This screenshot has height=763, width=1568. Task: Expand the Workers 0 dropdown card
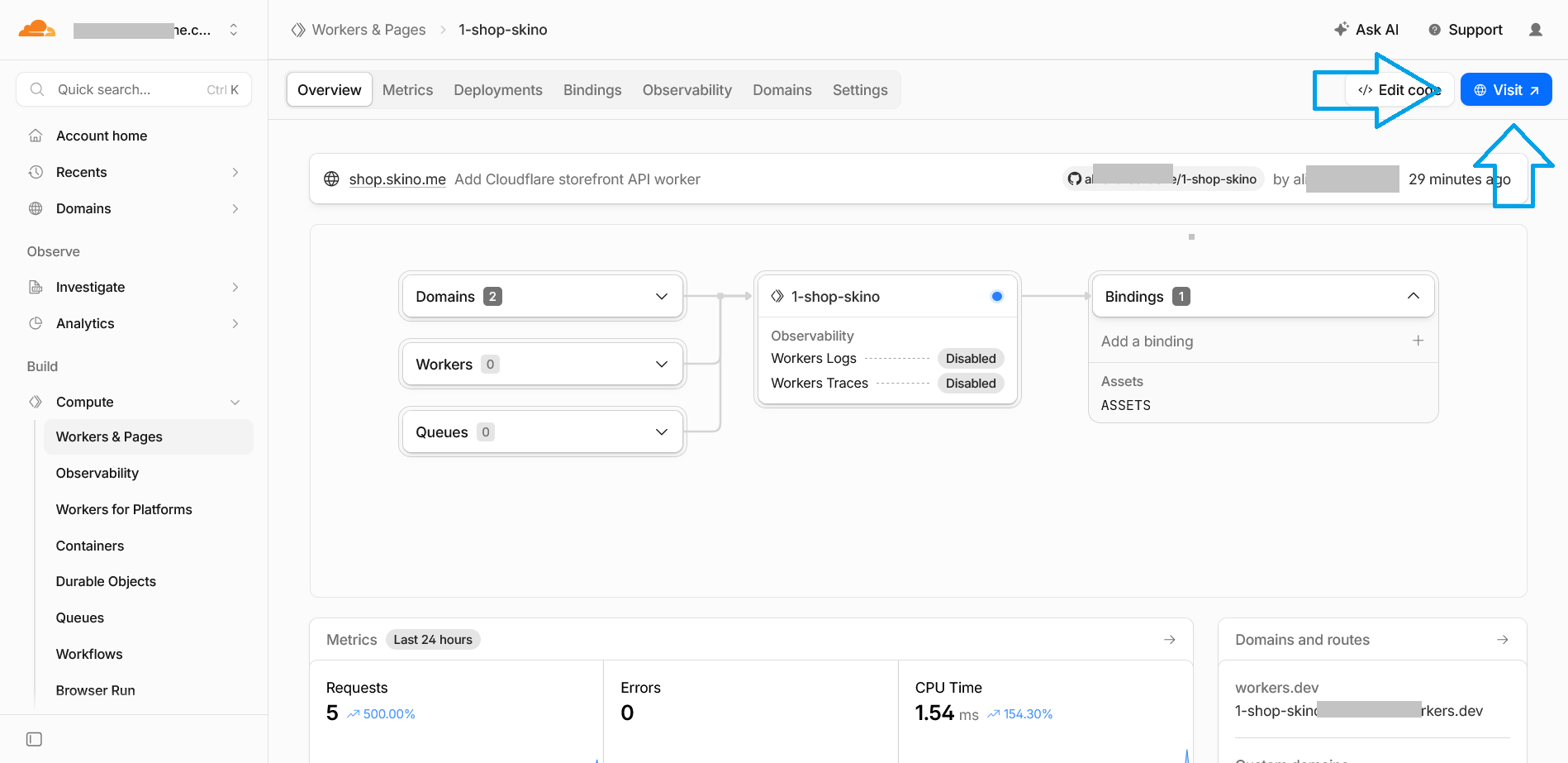coord(543,364)
